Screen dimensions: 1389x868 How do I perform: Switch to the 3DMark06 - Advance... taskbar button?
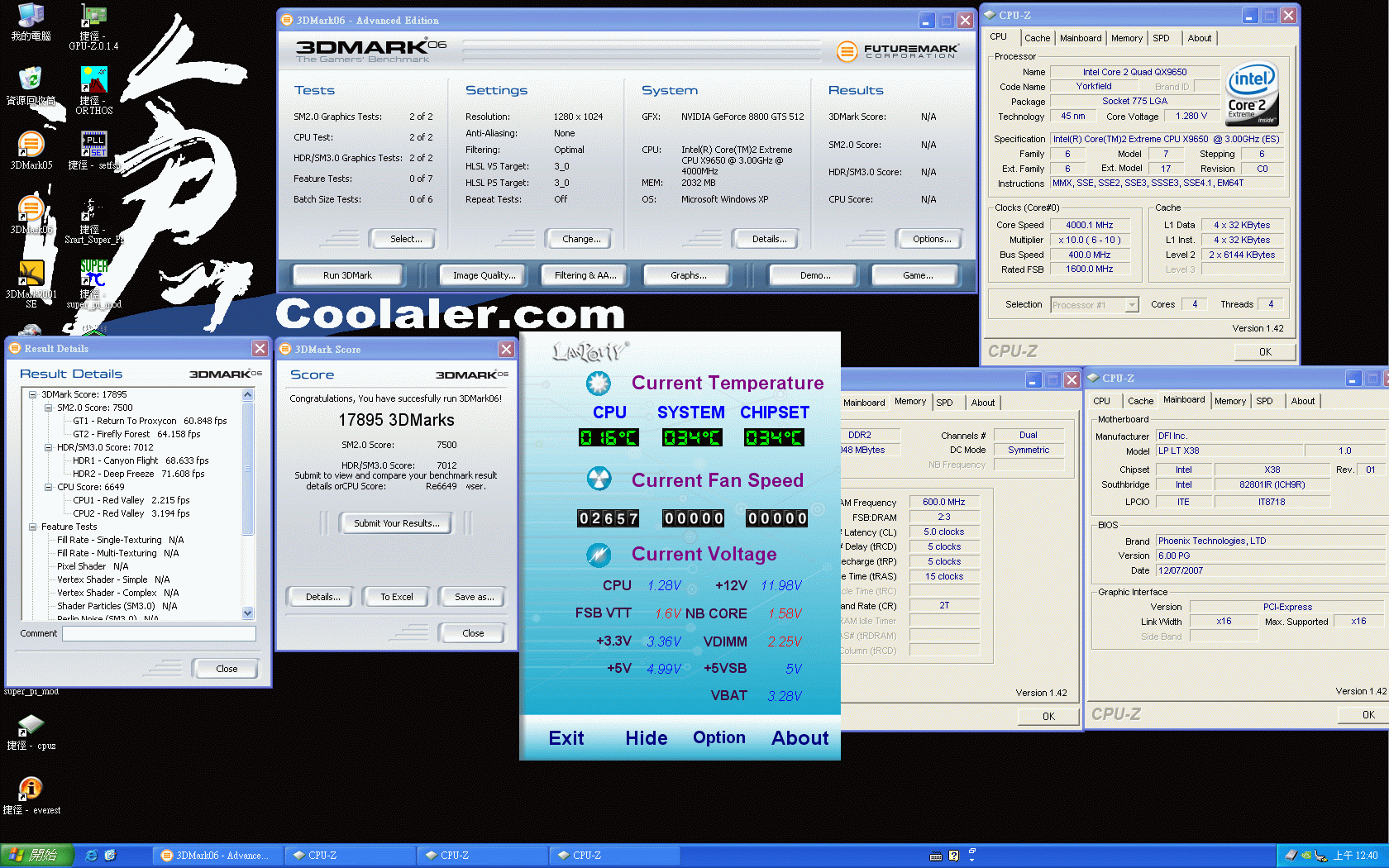click(217, 856)
